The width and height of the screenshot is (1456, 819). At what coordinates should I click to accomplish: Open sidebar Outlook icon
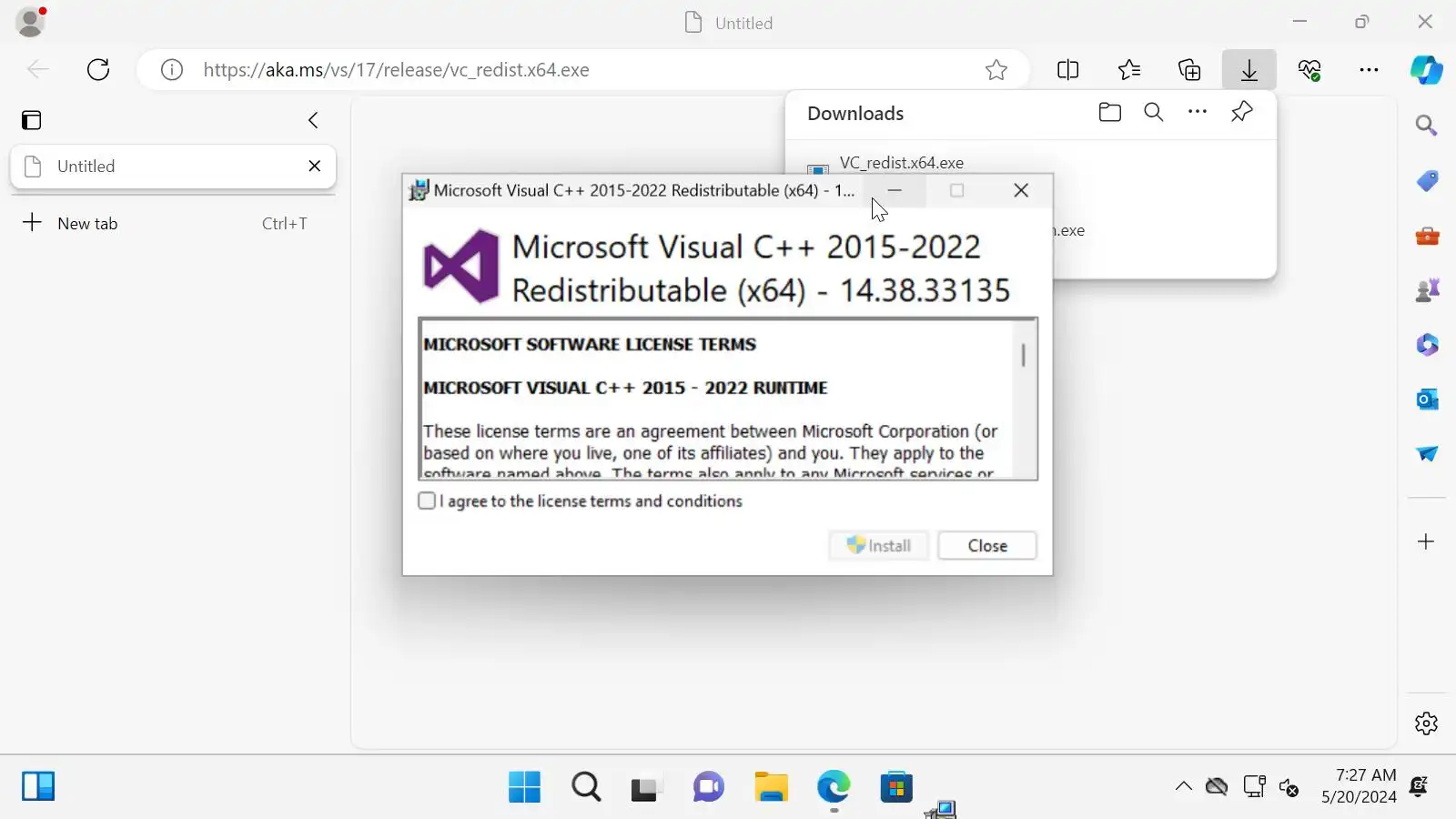(1427, 399)
